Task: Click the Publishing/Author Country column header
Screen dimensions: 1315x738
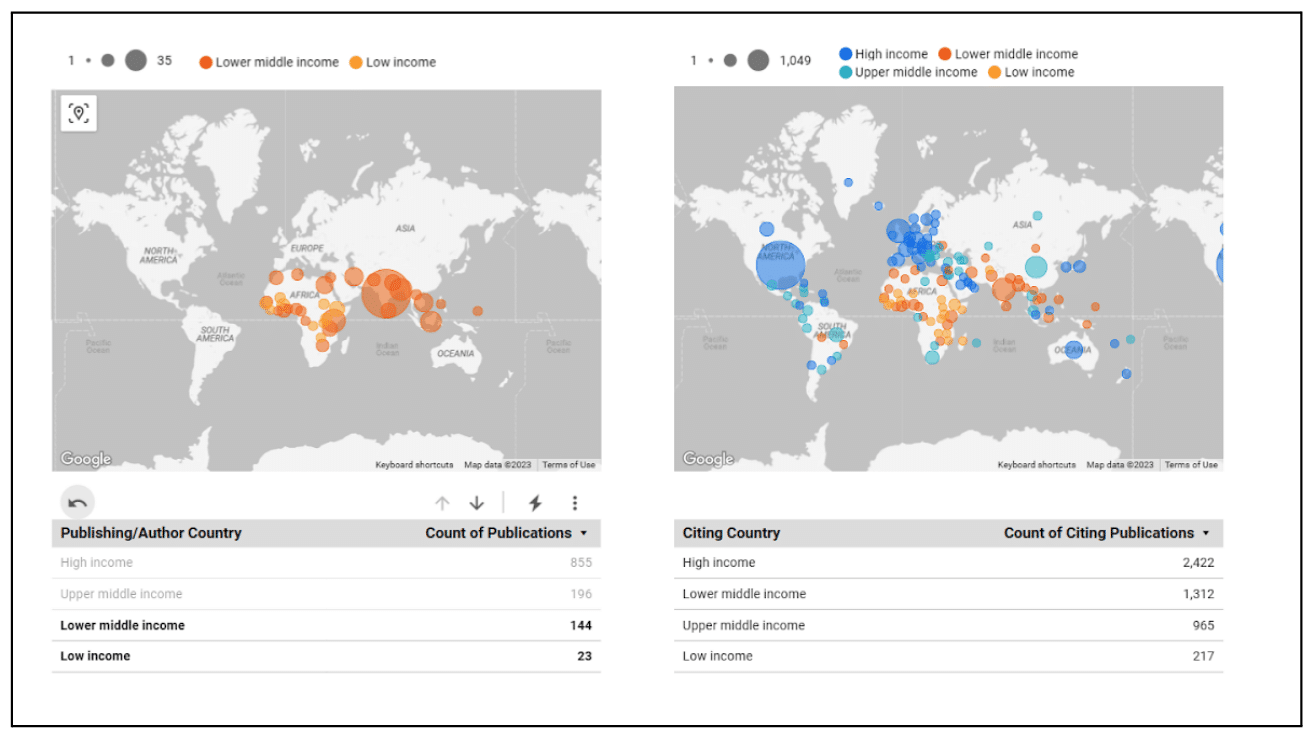Action: pos(151,533)
